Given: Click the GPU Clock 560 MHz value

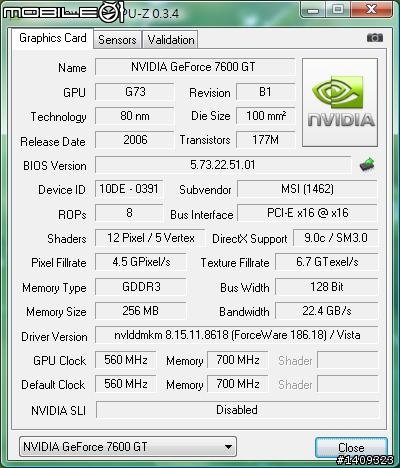Looking at the screenshot, I should coord(126,360).
